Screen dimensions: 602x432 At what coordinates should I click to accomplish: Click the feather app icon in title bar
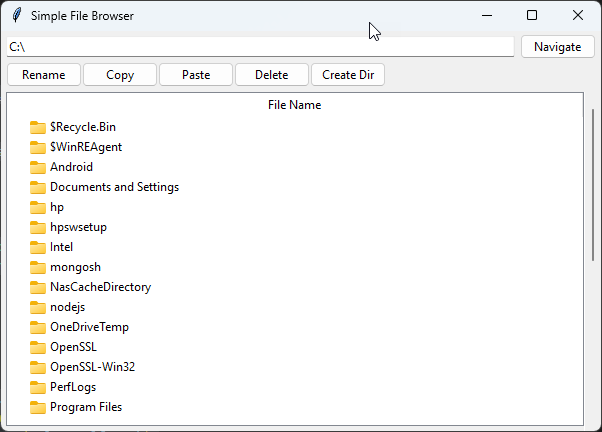pos(17,15)
